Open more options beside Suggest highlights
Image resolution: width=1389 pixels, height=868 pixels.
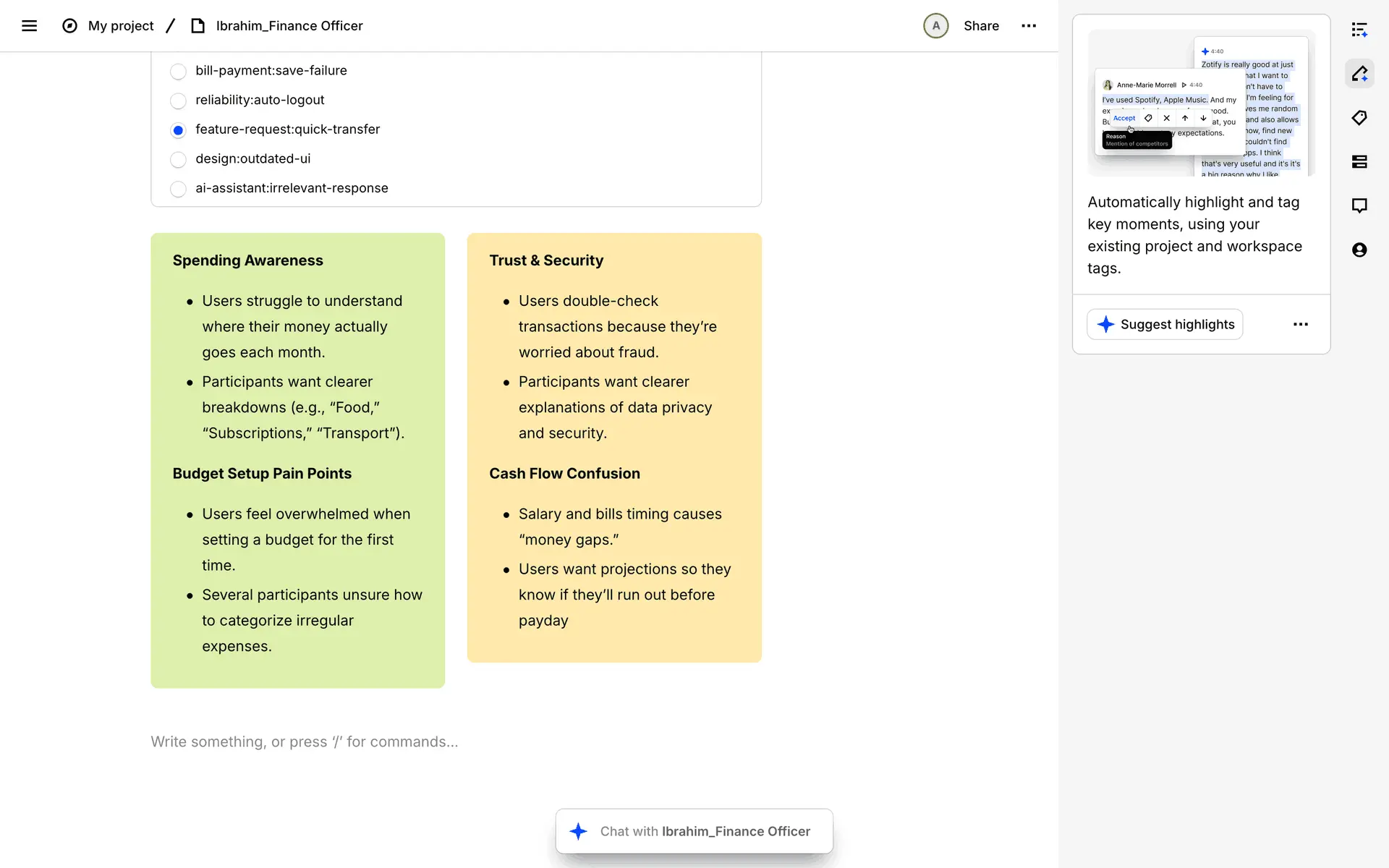point(1300,325)
